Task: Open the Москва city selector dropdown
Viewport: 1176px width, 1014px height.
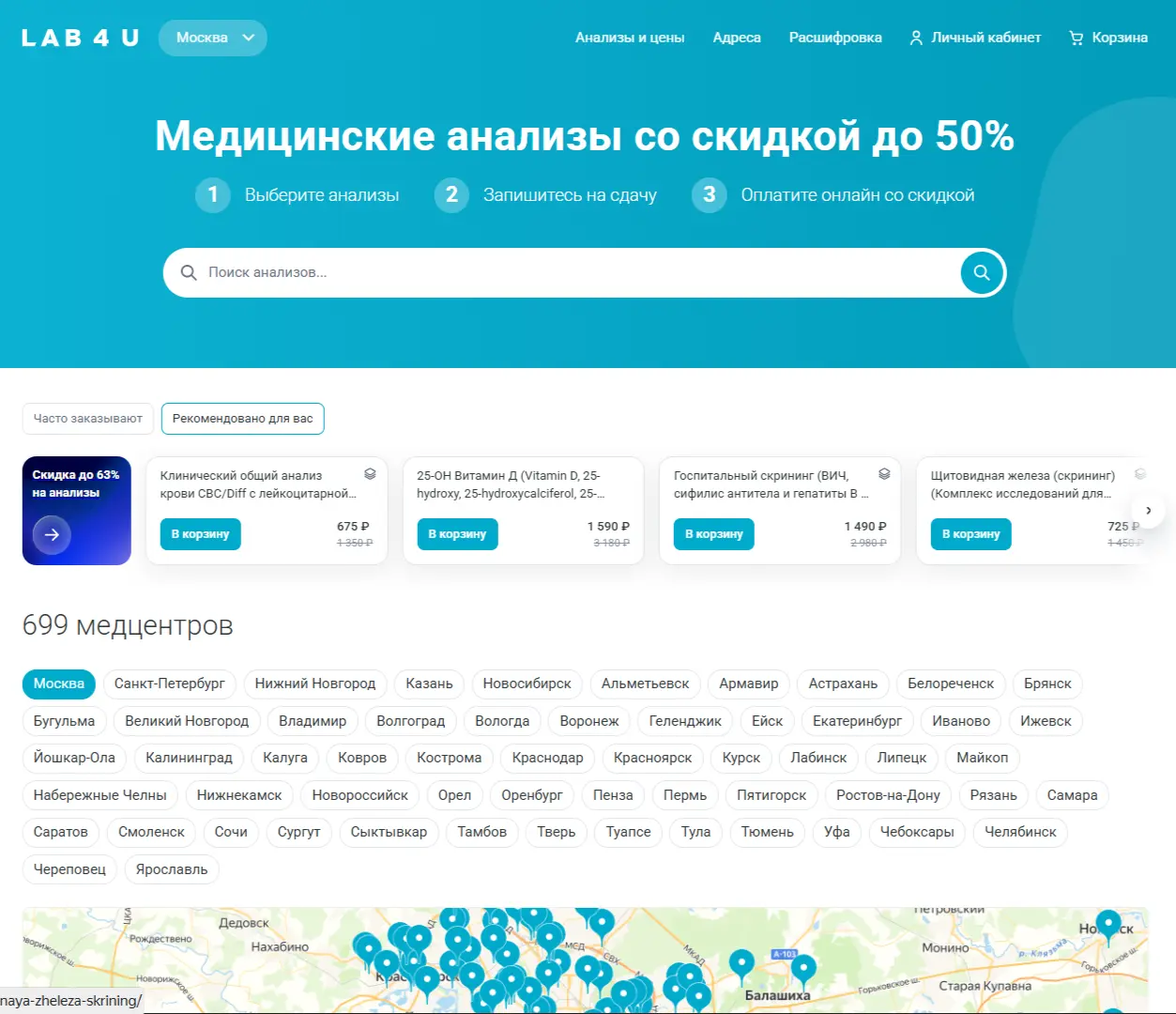Action: click(x=212, y=38)
